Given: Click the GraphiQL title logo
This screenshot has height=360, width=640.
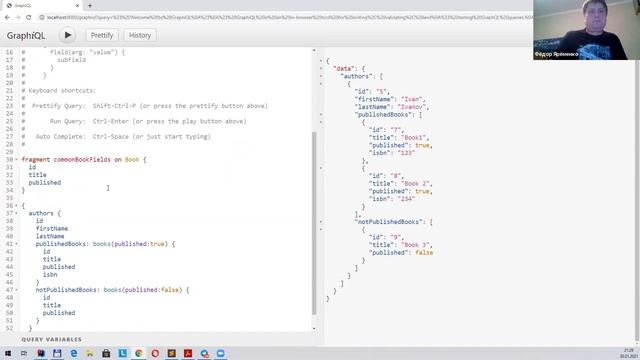Looking at the screenshot, I should [x=26, y=36].
